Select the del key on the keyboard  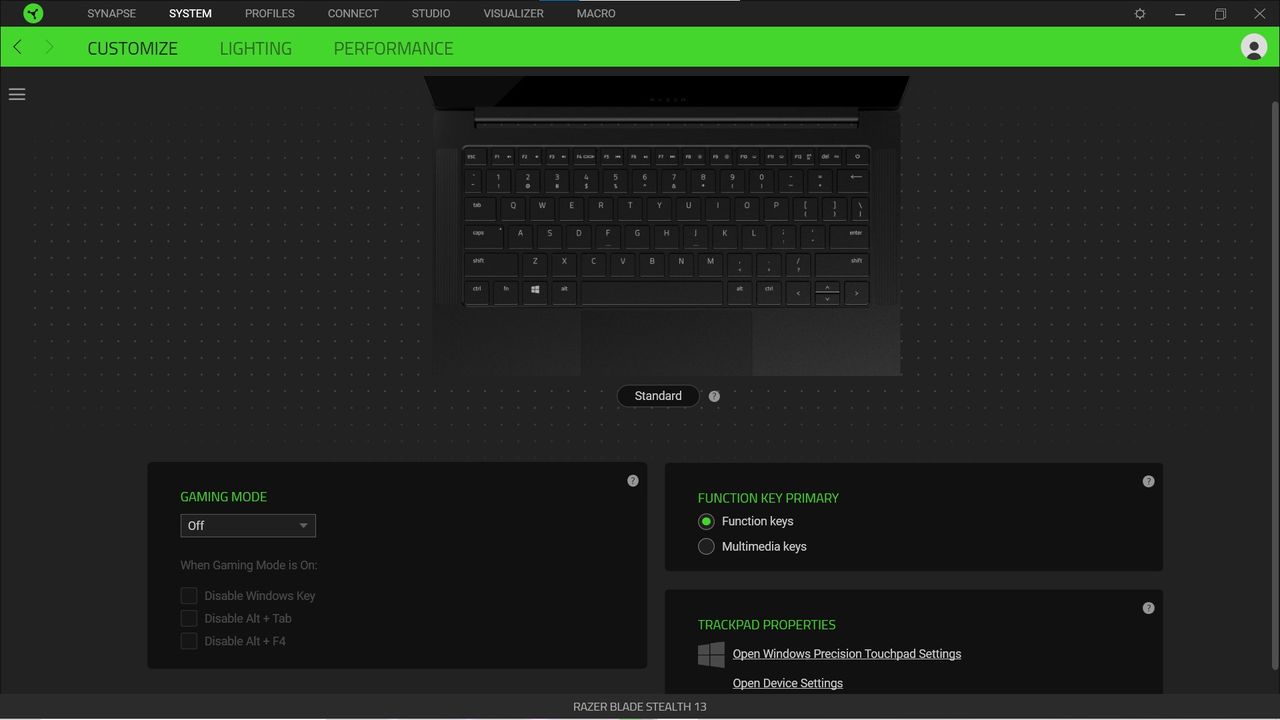[x=829, y=157]
